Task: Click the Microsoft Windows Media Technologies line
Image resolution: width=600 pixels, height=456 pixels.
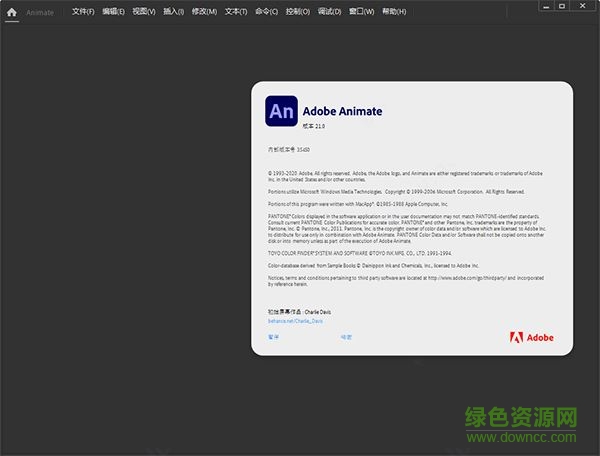Action: [x=396, y=192]
